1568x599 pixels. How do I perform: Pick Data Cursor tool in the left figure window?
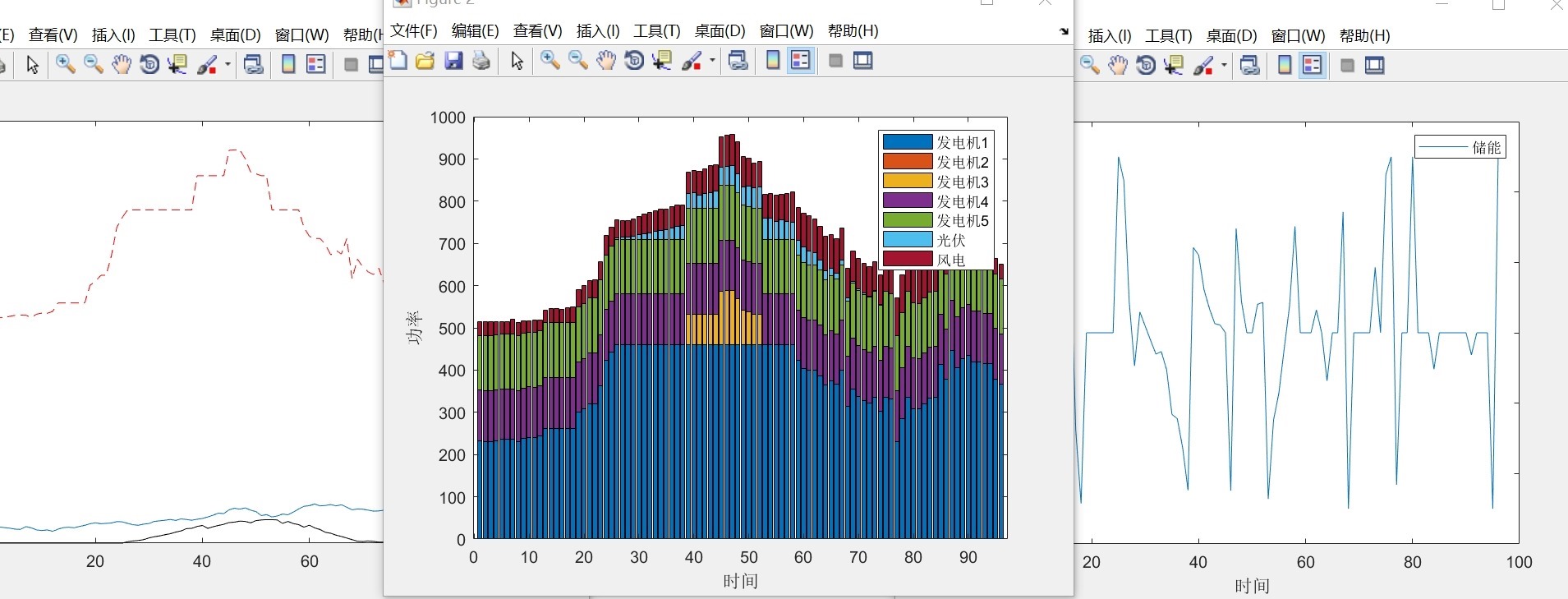pyautogui.click(x=177, y=64)
